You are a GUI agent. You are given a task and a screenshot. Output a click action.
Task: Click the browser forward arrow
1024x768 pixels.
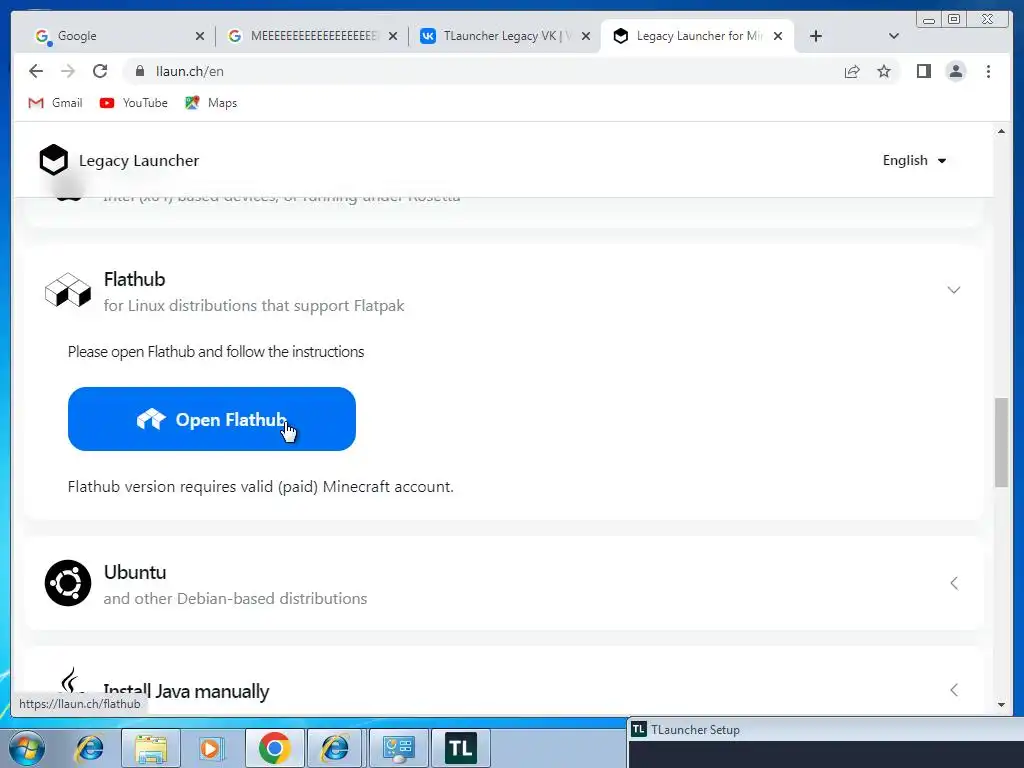tap(68, 71)
